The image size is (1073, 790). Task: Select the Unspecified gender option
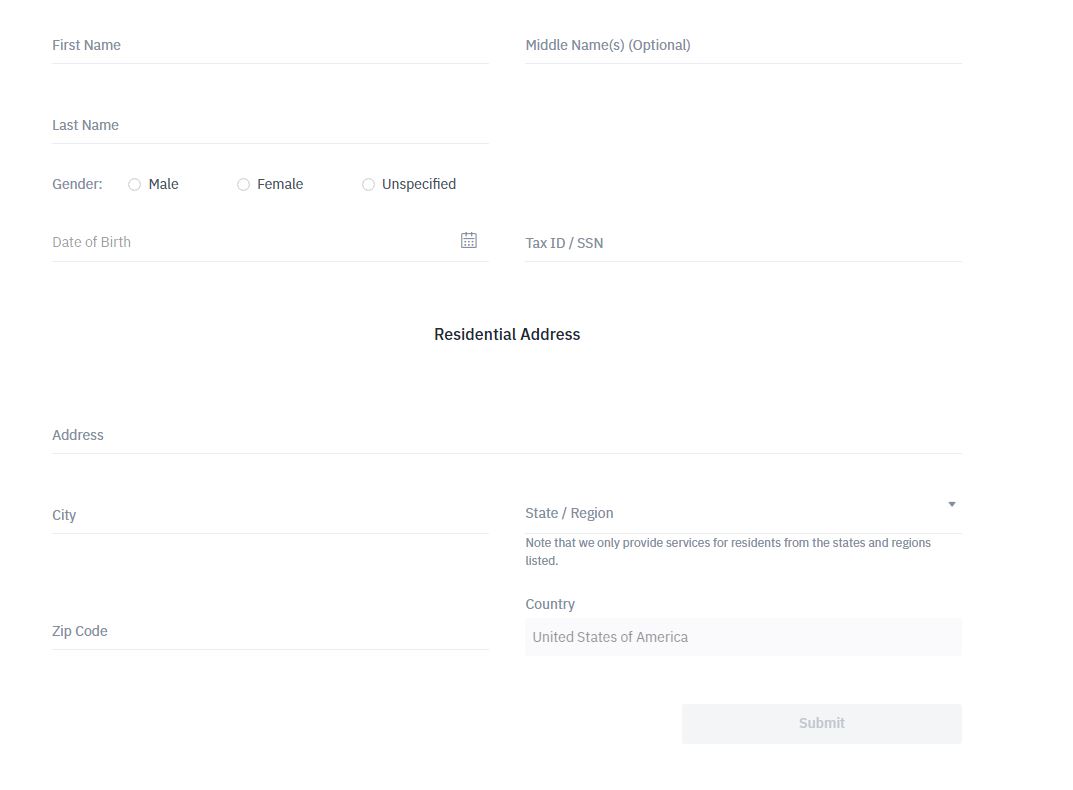point(368,184)
